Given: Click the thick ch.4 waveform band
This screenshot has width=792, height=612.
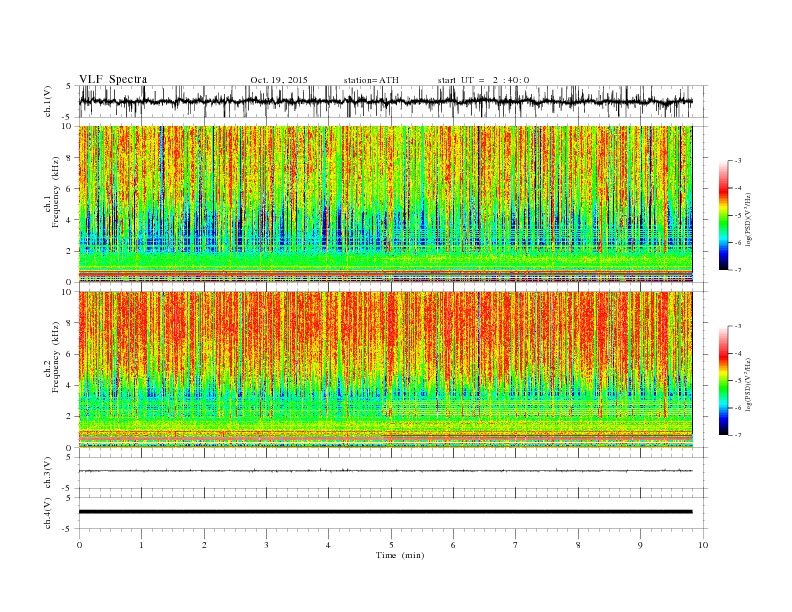Looking at the screenshot, I should click(385, 512).
